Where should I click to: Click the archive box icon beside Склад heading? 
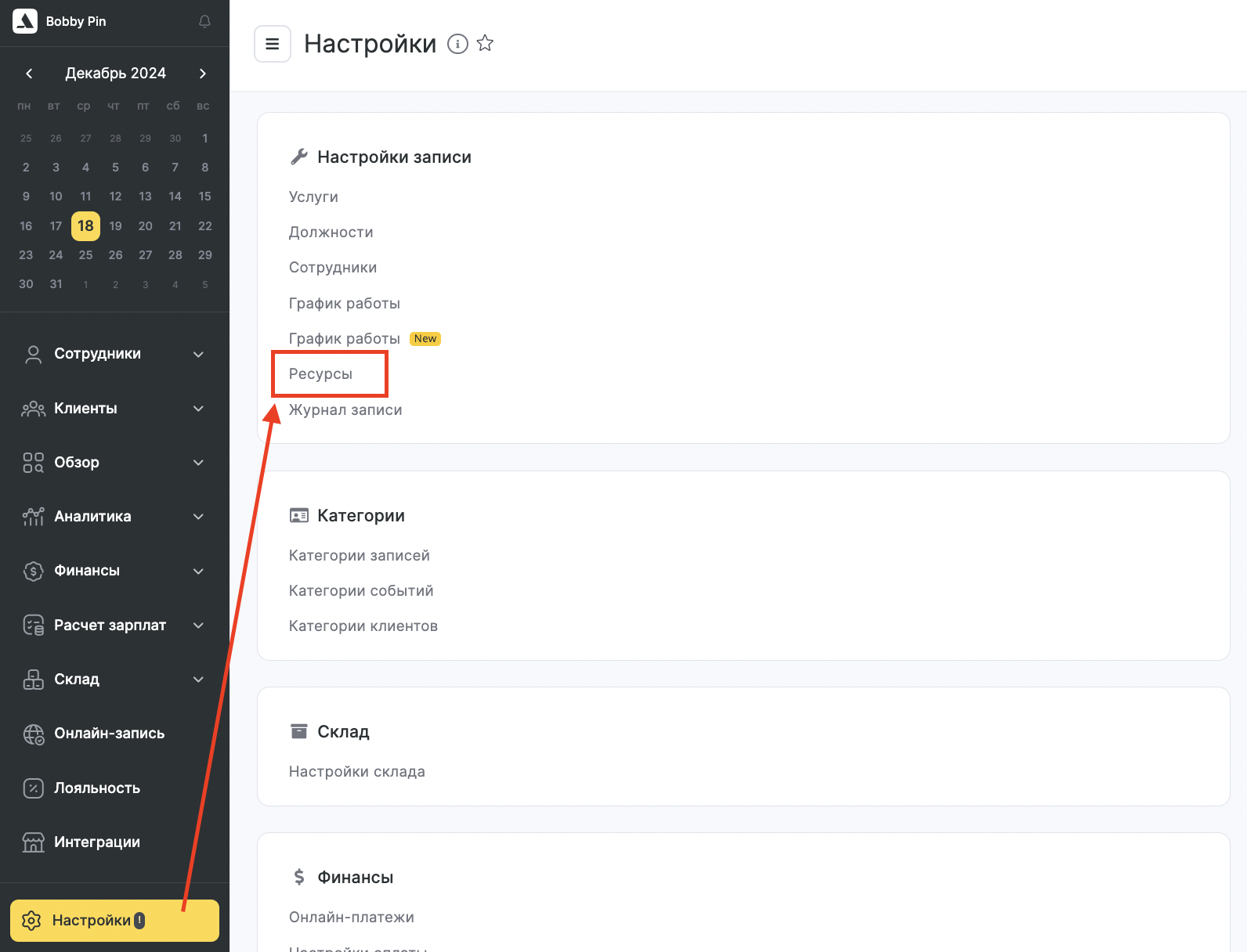tap(299, 731)
